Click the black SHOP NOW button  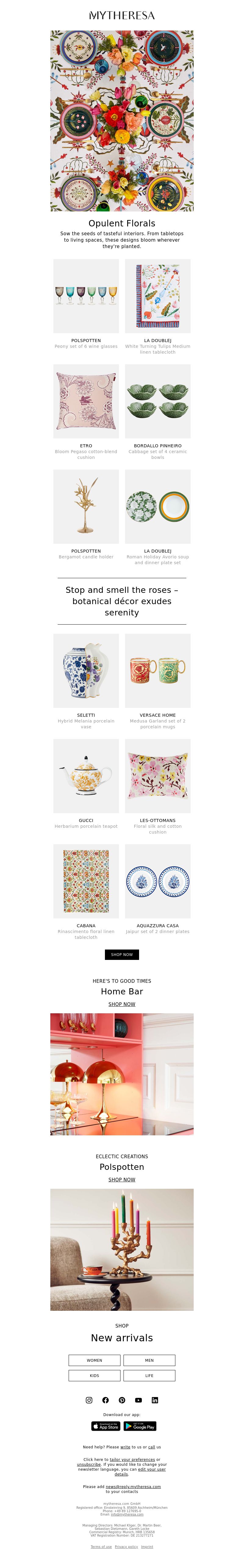122,954
